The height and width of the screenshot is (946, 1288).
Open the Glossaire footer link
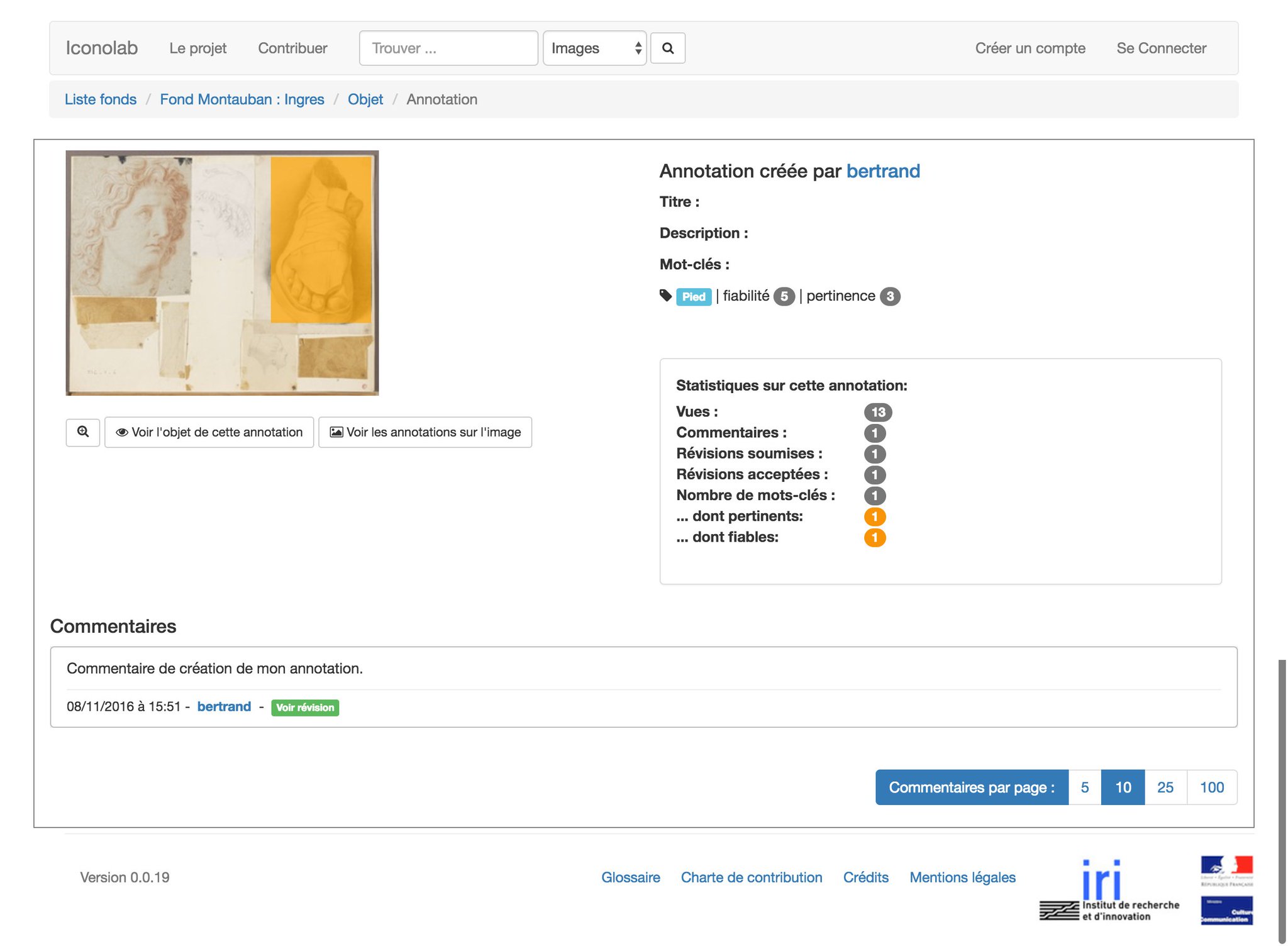(x=631, y=877)
